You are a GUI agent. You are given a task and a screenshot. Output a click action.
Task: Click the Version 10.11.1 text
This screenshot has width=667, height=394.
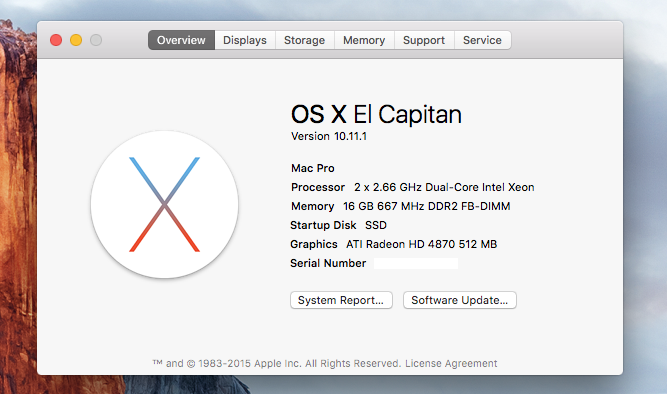point(329,136)
